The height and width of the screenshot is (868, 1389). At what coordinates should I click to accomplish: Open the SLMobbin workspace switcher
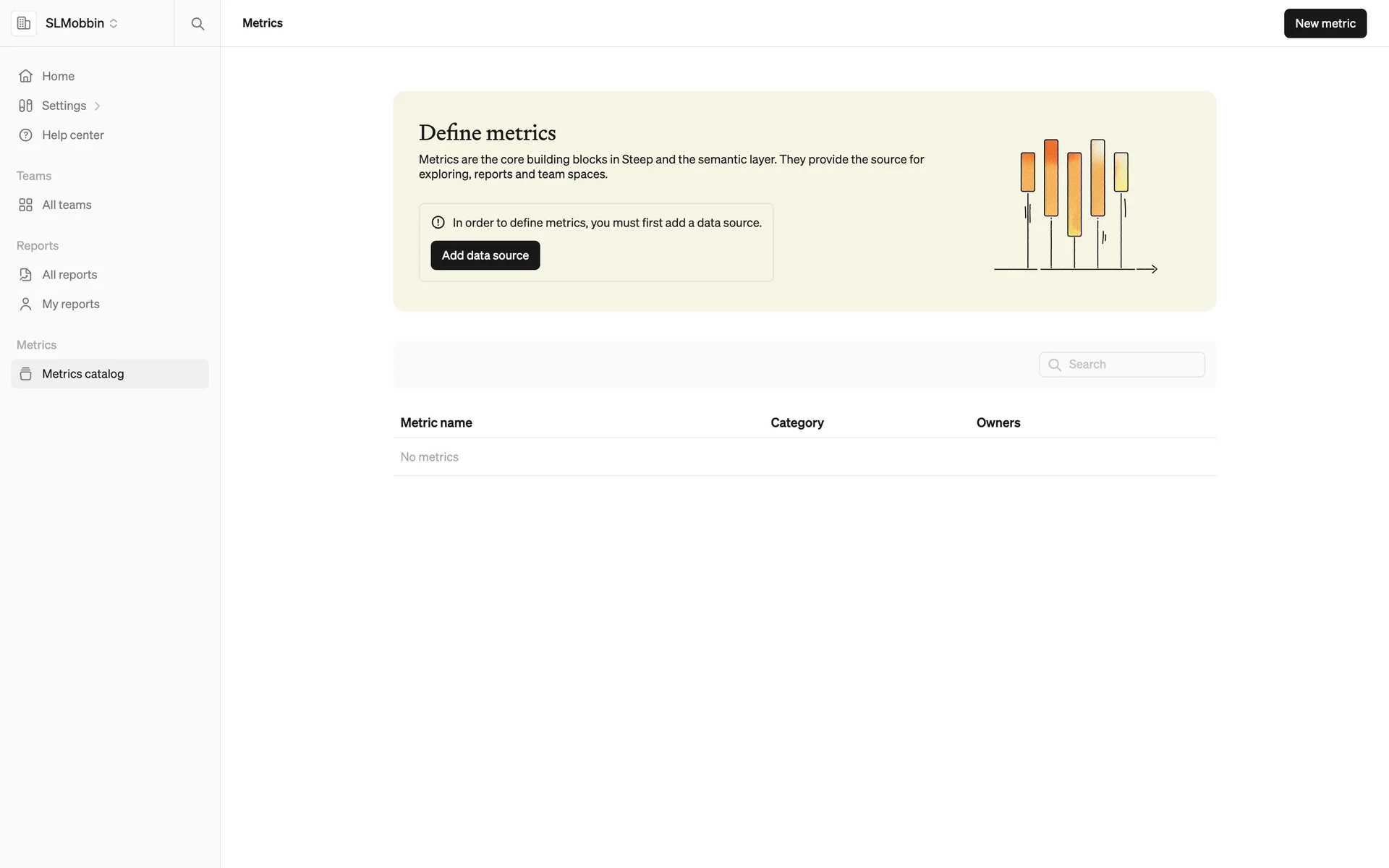point(82,23)
